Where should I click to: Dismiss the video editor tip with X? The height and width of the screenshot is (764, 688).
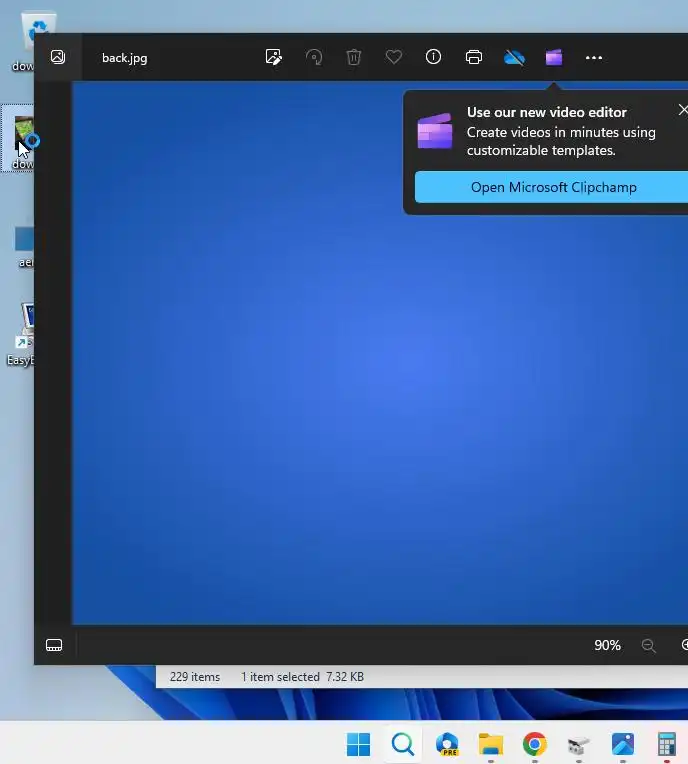coord(683,110)
